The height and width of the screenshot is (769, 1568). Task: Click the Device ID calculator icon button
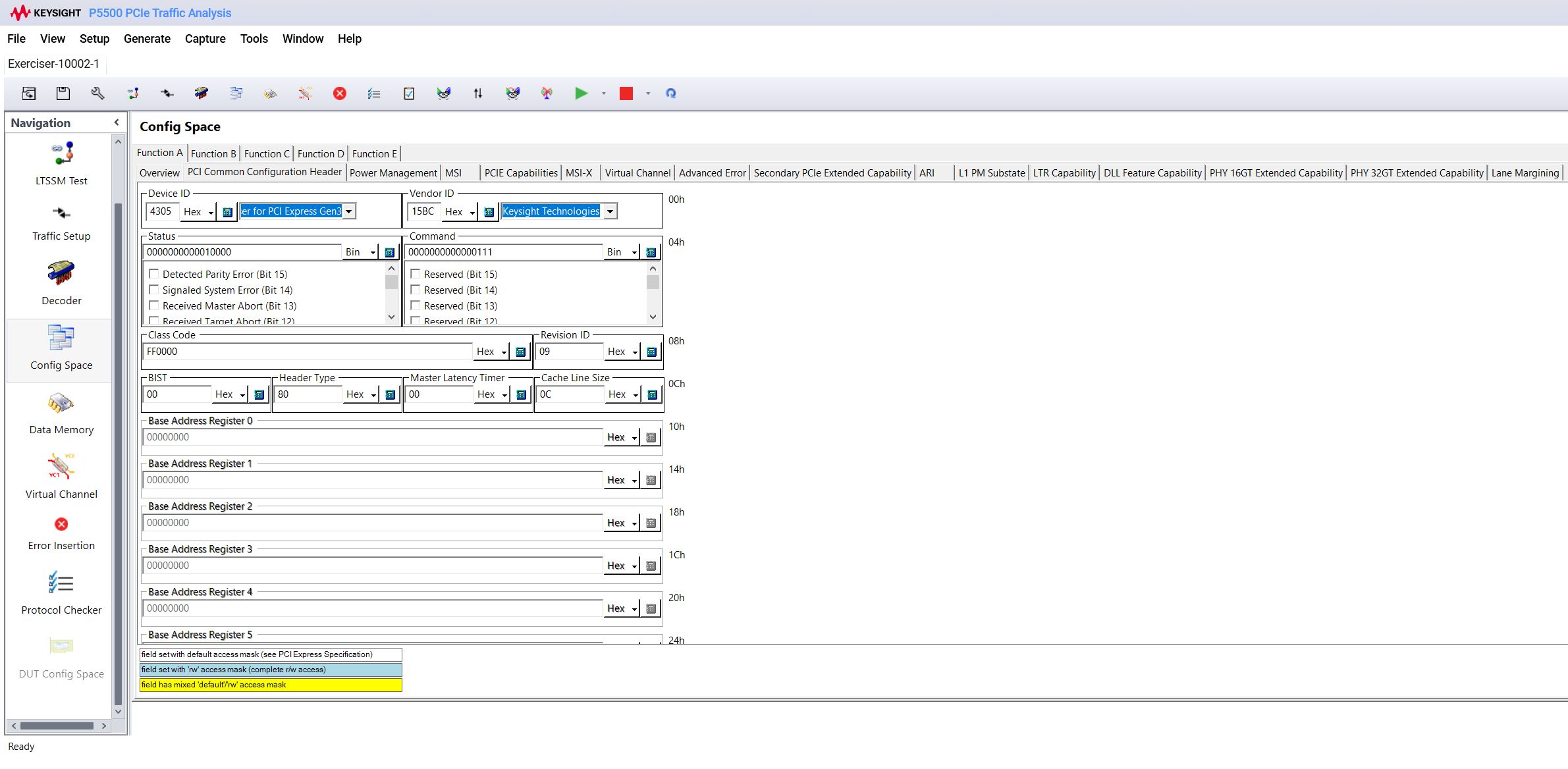(x=227, y=212)
